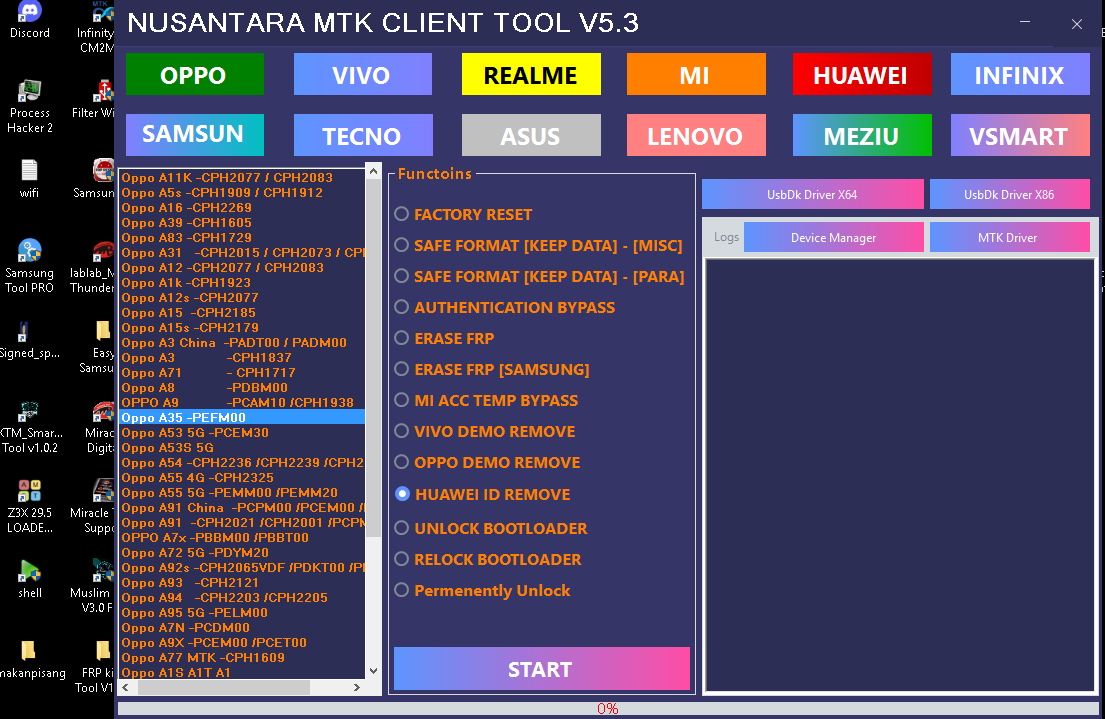Select Oppo A11K -CPH2077 model
This screenshot has width=1105, height=719.
[242, 178]
